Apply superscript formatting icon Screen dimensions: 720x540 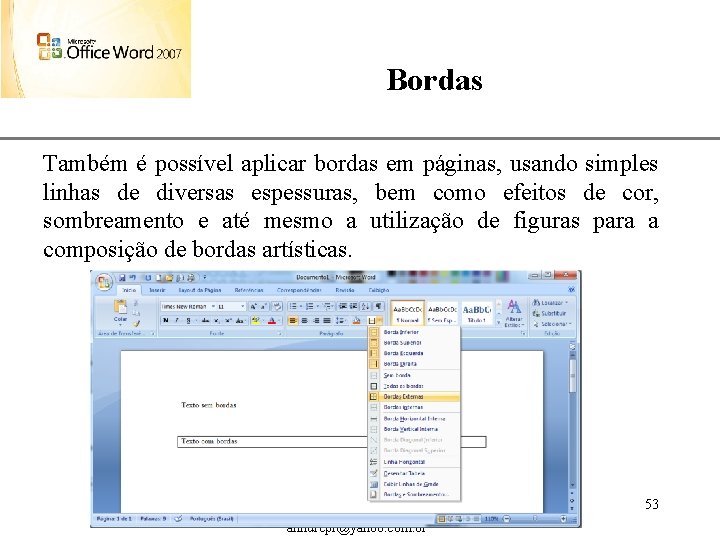click(x=228, y=321)
